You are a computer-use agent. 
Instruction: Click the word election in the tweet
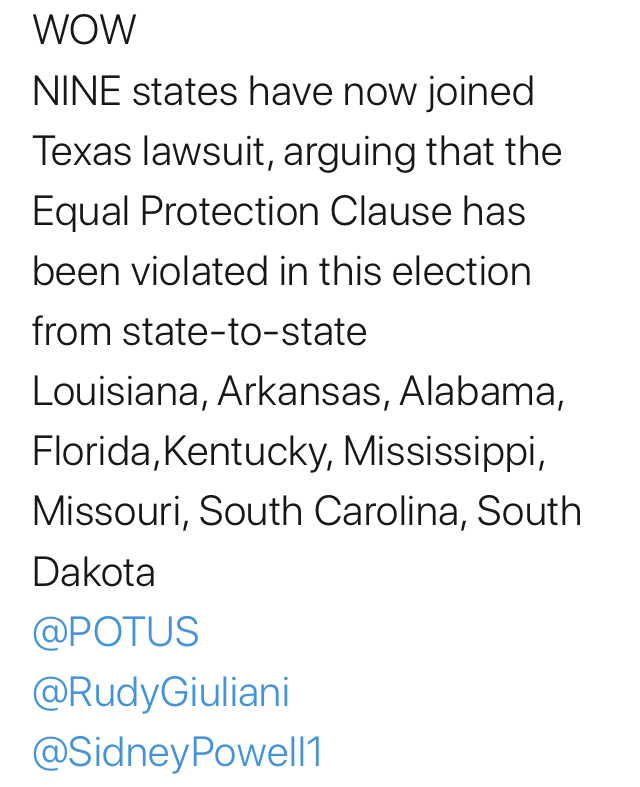pos(461,271)
